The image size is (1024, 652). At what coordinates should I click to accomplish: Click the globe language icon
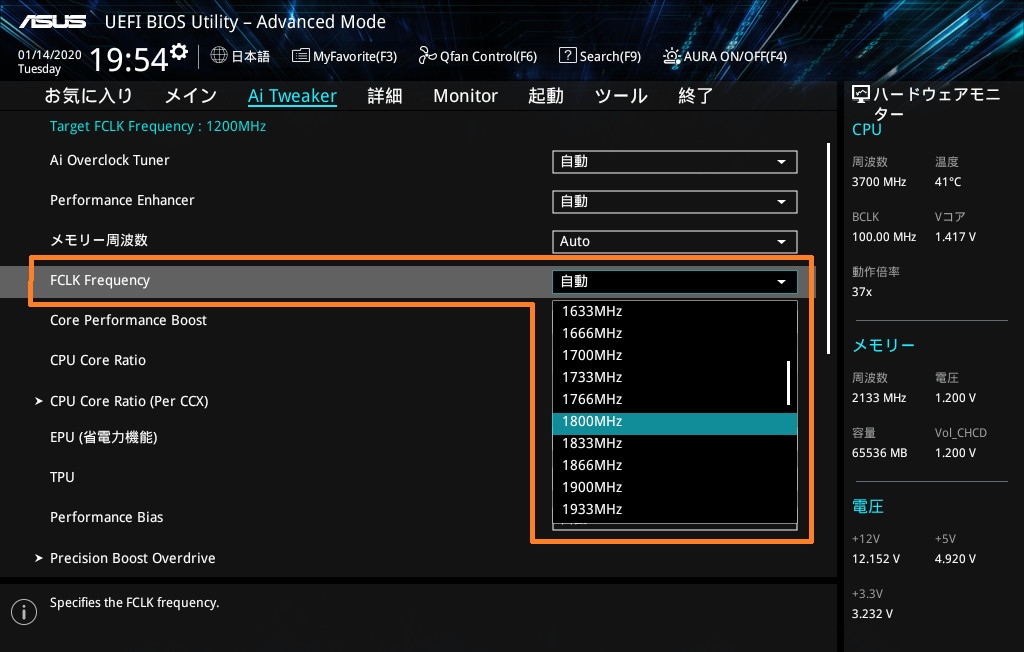(x=219, y=56)
